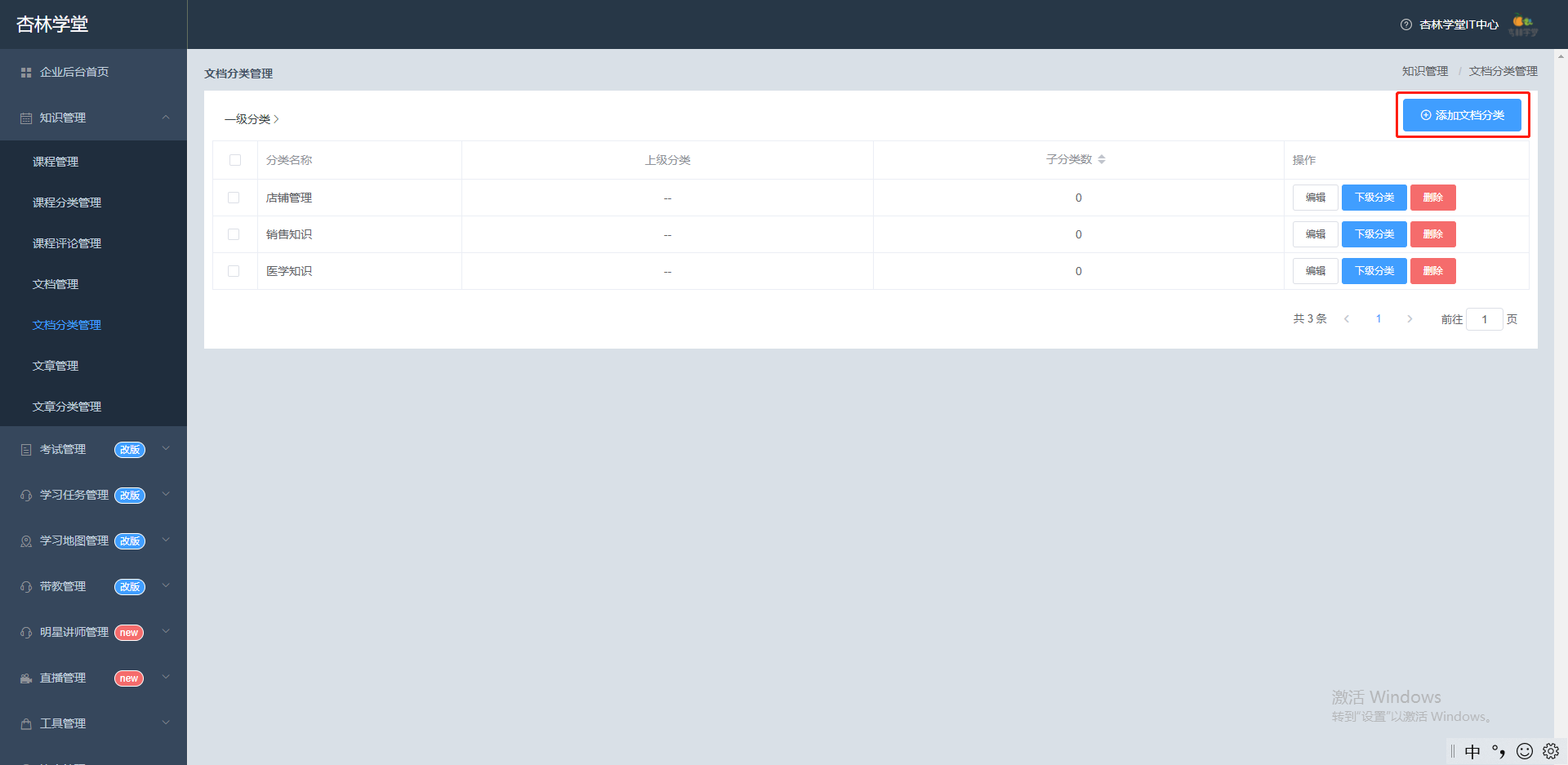Screen dimensions: 1568x765
Task: Check the select-all header checkbox
Action: (x=235, y=160)
